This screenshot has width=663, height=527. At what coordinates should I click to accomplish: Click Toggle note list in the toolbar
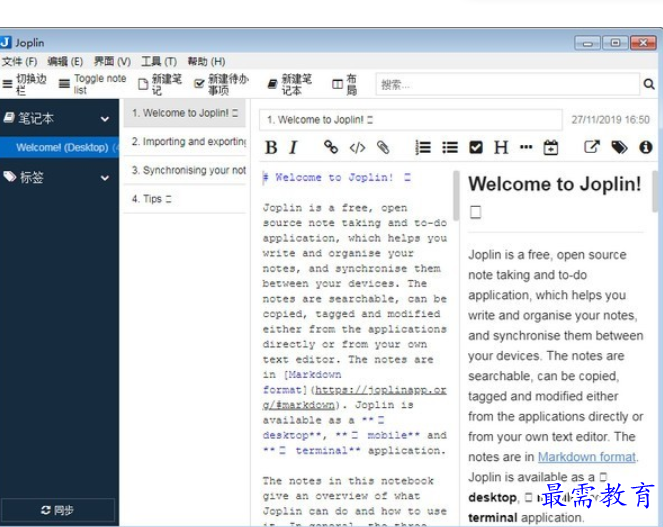tap(93, 84)
